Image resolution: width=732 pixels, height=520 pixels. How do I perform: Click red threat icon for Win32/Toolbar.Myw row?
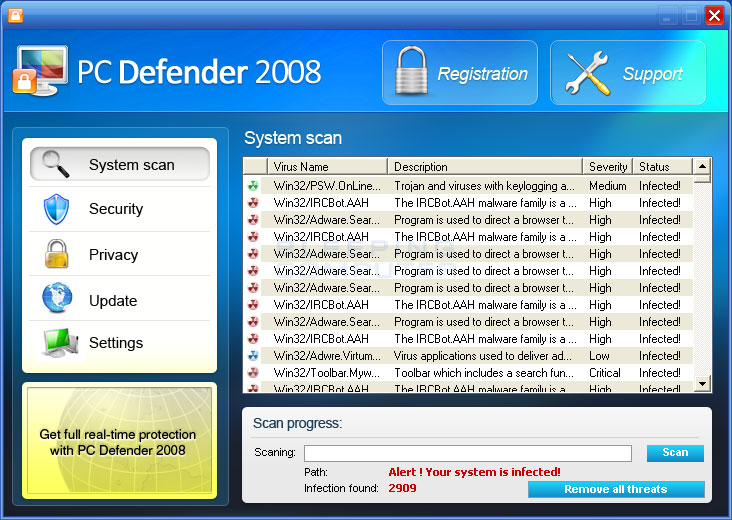(253, 372)
